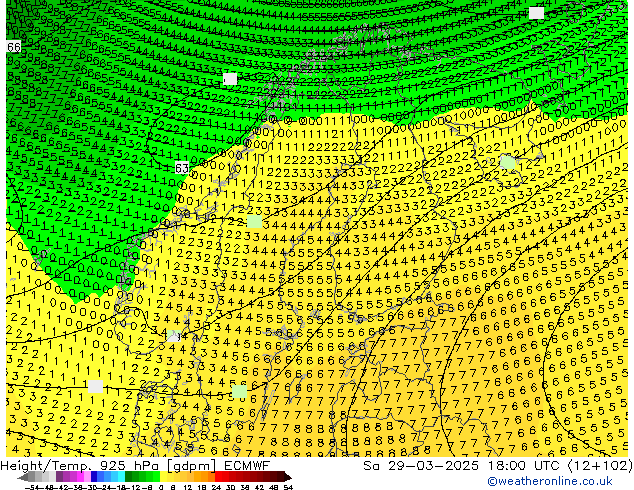
Task: Click the magenta swatch in the color scale
Action: pos(80,477)
